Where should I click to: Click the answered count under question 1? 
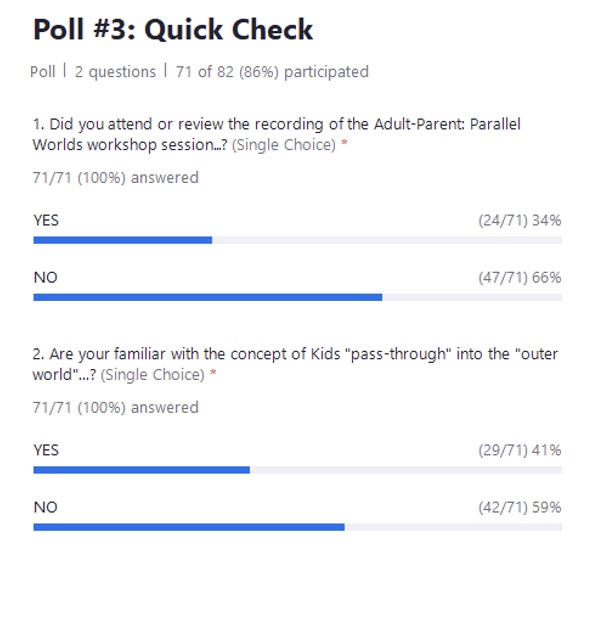(115, 178)
